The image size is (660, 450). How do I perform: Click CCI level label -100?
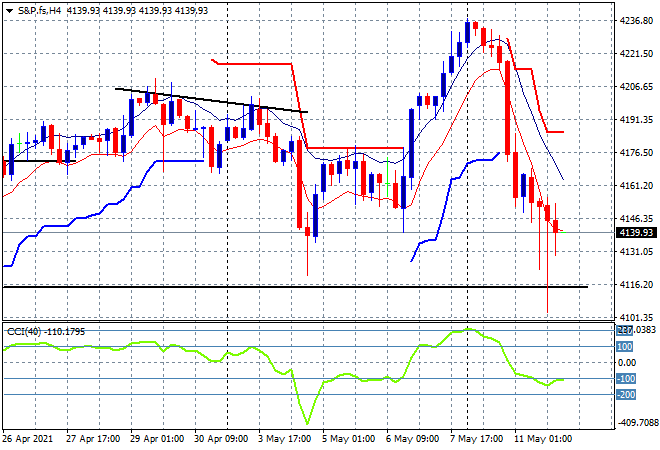point(626,378)
